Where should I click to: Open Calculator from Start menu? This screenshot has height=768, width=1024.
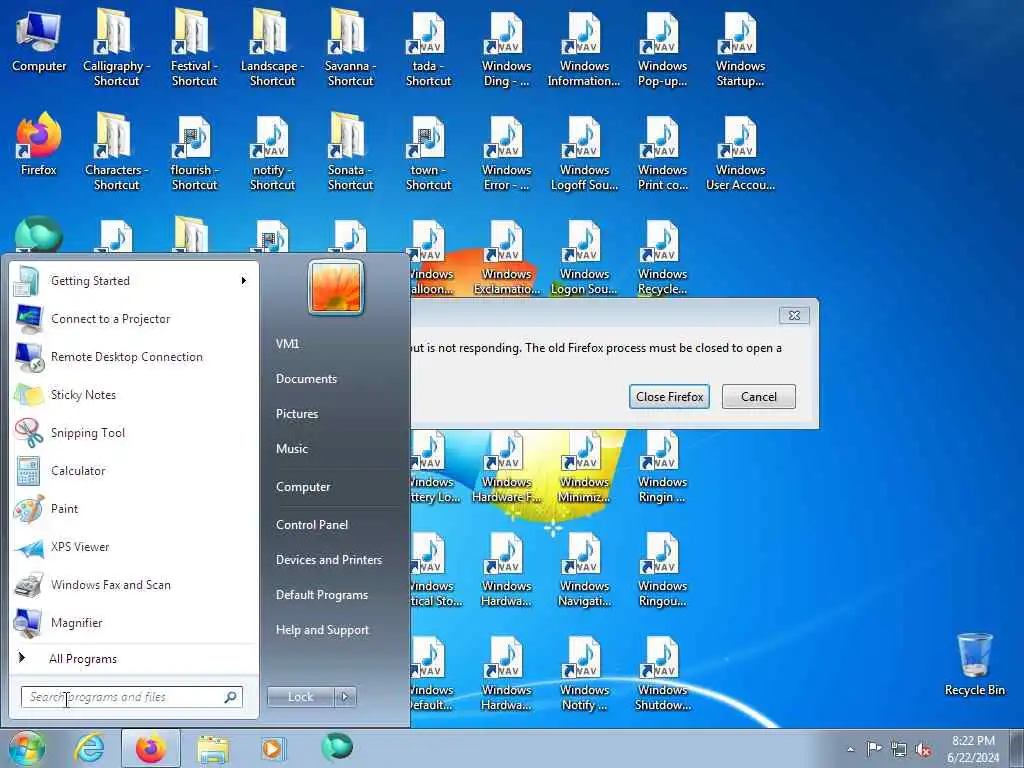[x=134, y=471]
